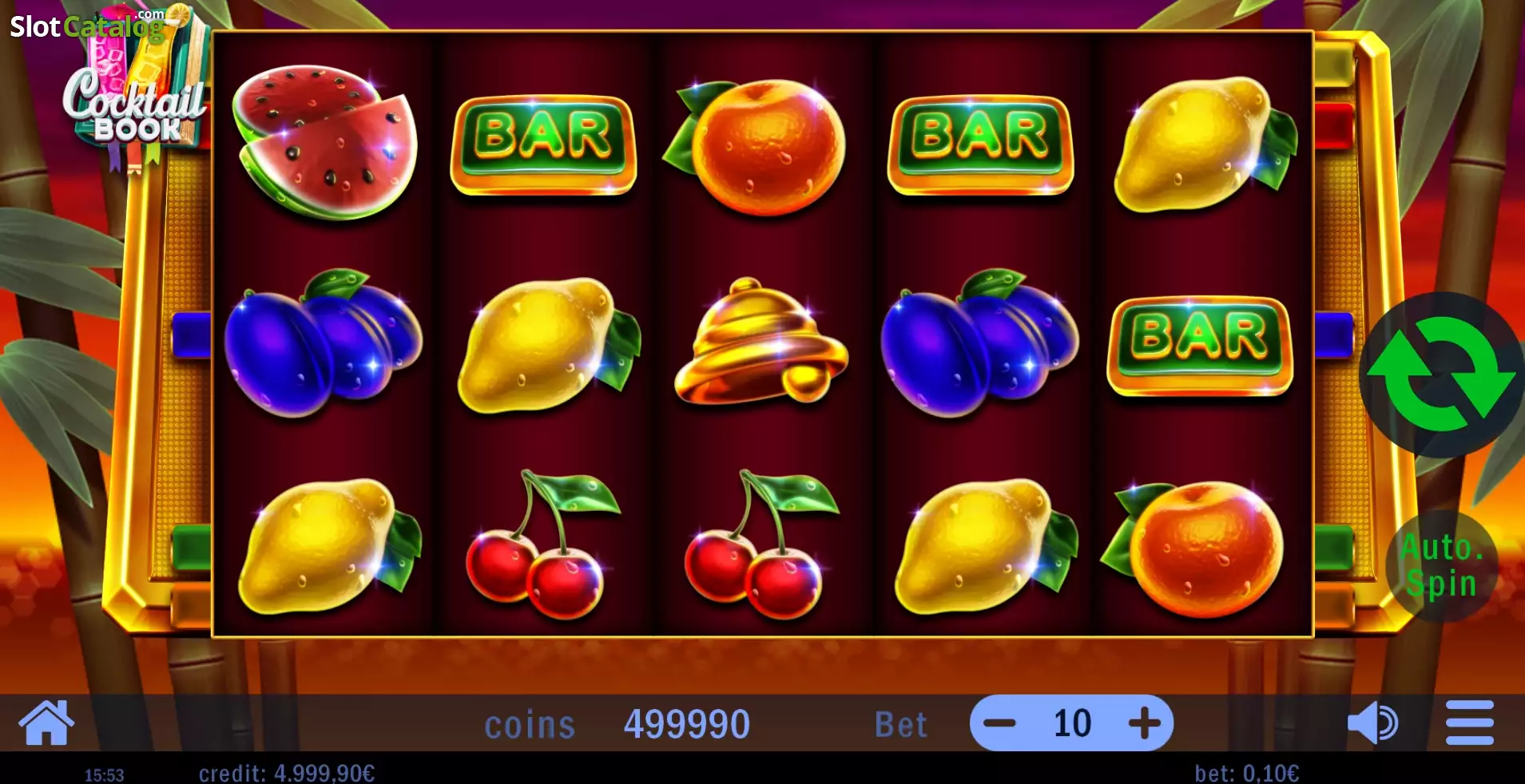Viewport: 1525px width, 784px height.
Task: Increase bet with plus button
Action: [1144, 723]
